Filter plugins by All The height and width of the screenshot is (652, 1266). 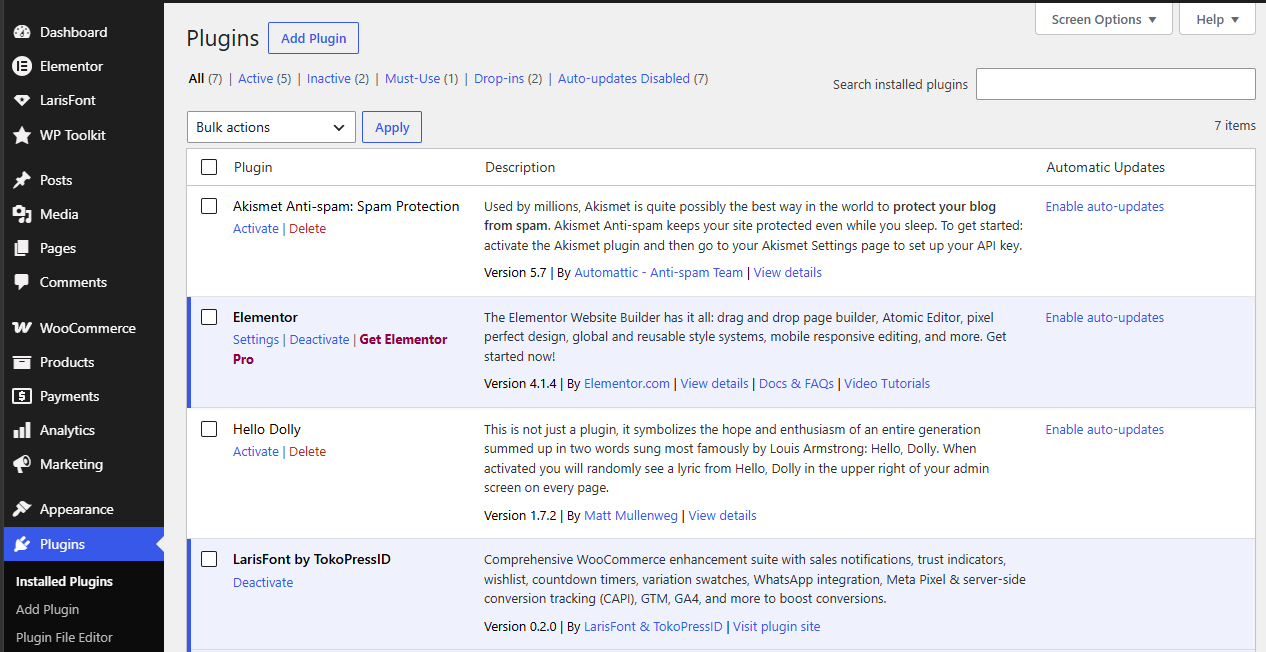[196, 78]
